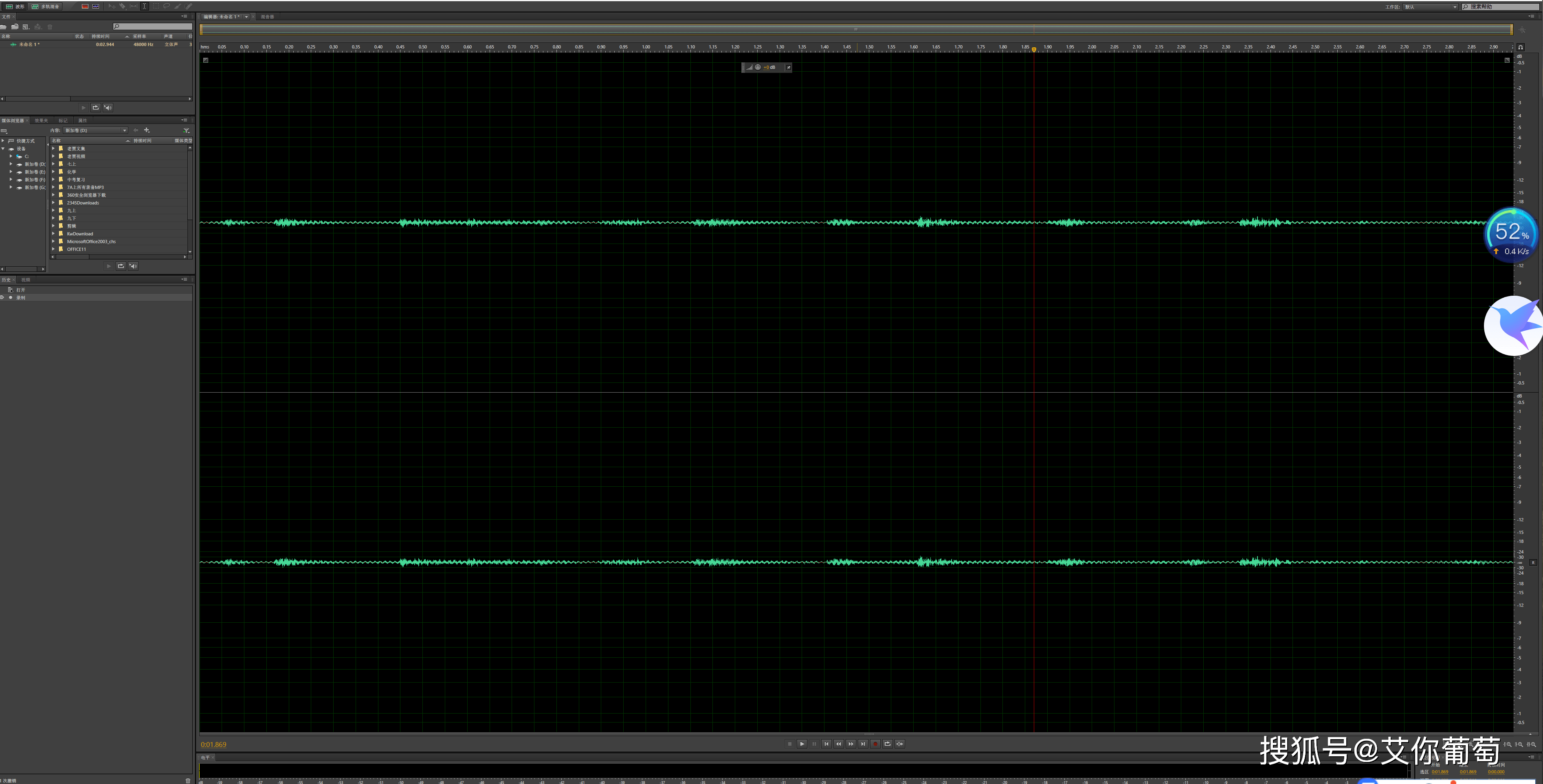Select the Marquee Selection tool
Image resolution: width=1543 pixels, height=784 pixels.
156,6
